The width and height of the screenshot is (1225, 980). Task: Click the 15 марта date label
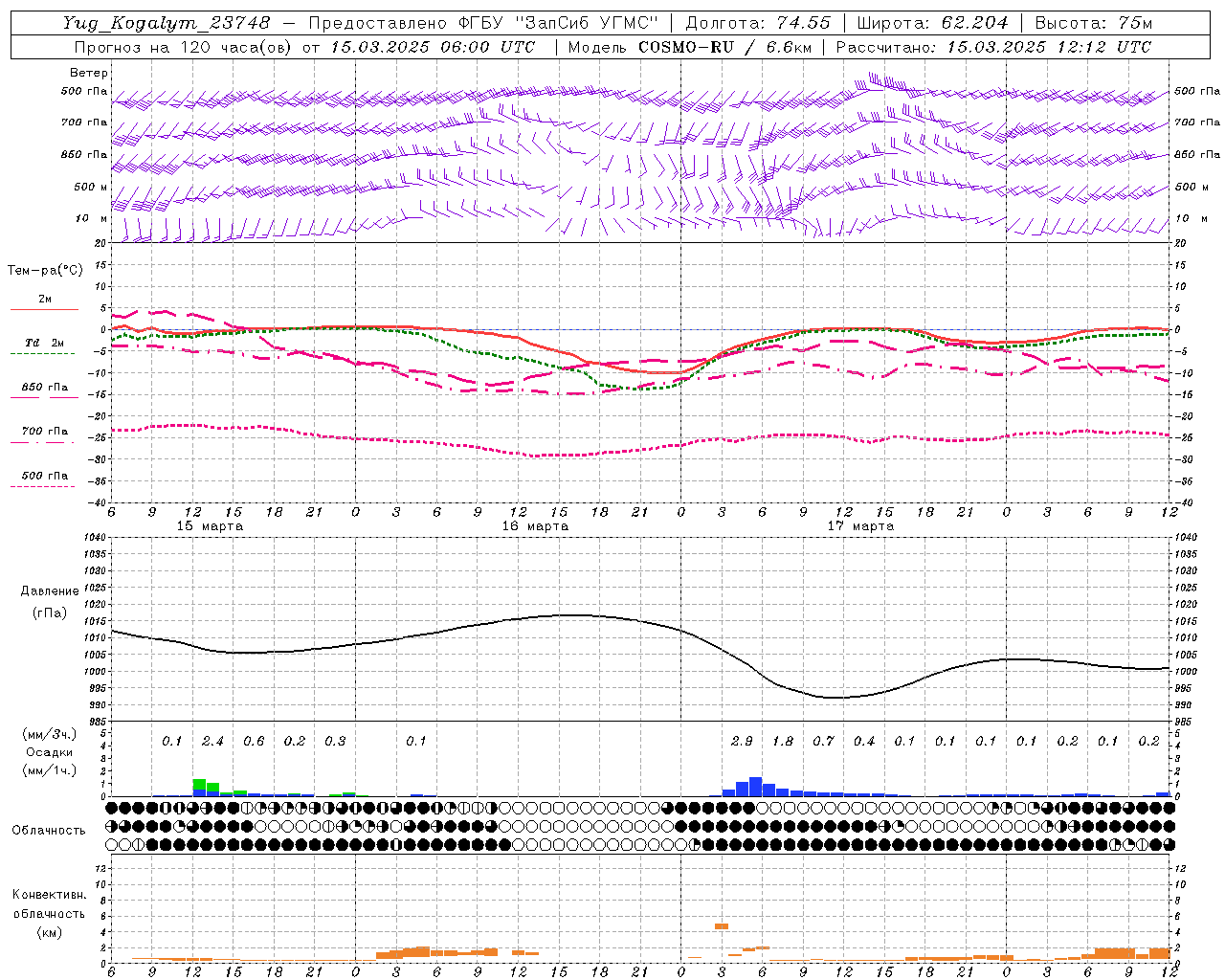pyautogui.click(x=210, y=526)
